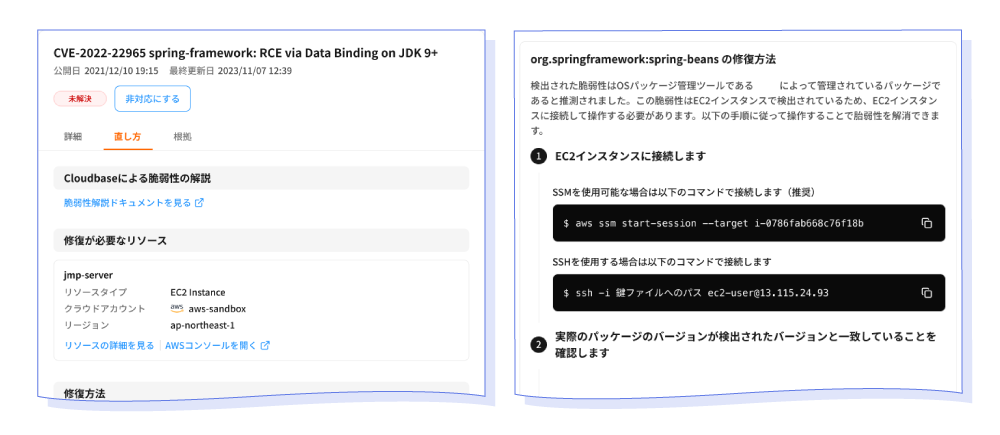Click SSHを使用する場合は instruction text
Image resolution: width=1000 pixels, height=435 pixels.
(662, 262)
